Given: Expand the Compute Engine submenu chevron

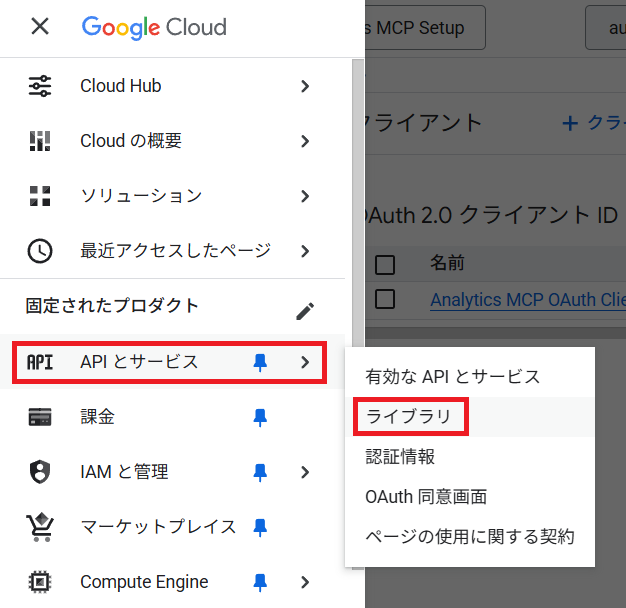Looking at the screenshot, I should (305, 582).
